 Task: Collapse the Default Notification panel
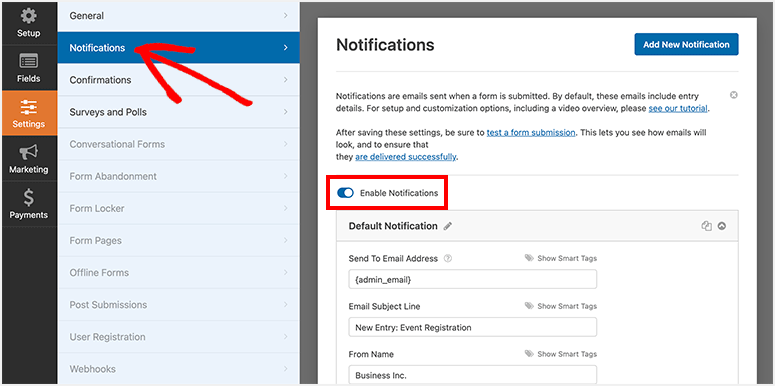tap(722, 226)
